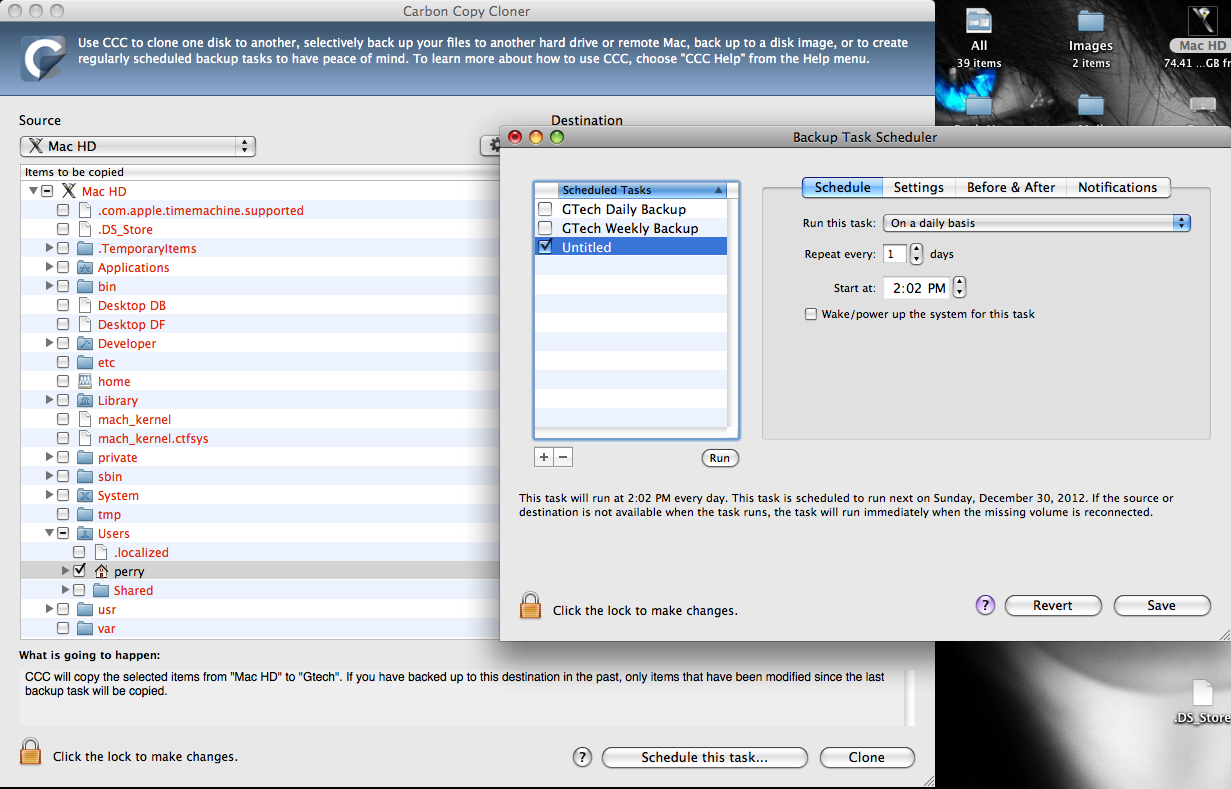Click the home network volume icon
Image resolution: width=1231 pixels, height=789 pixels.
85,382
